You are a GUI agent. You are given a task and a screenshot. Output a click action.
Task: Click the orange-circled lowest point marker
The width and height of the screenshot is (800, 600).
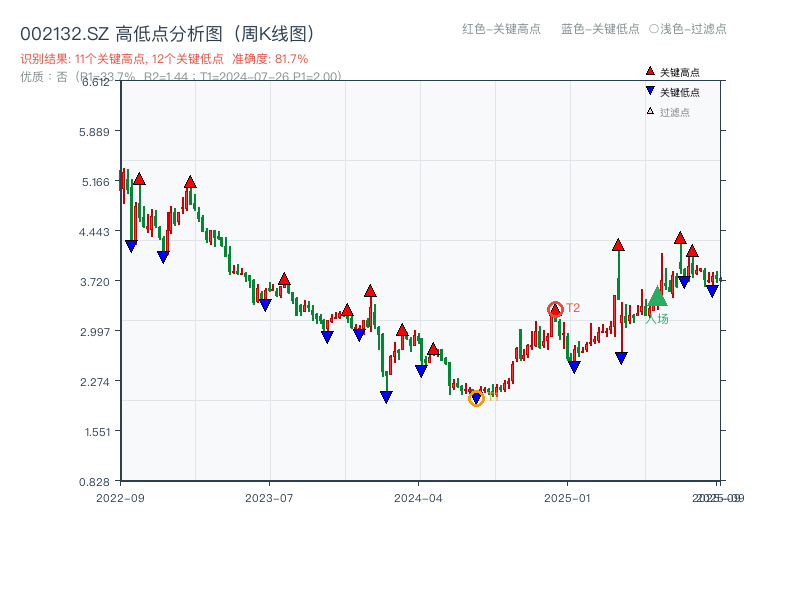click(476, 398)
